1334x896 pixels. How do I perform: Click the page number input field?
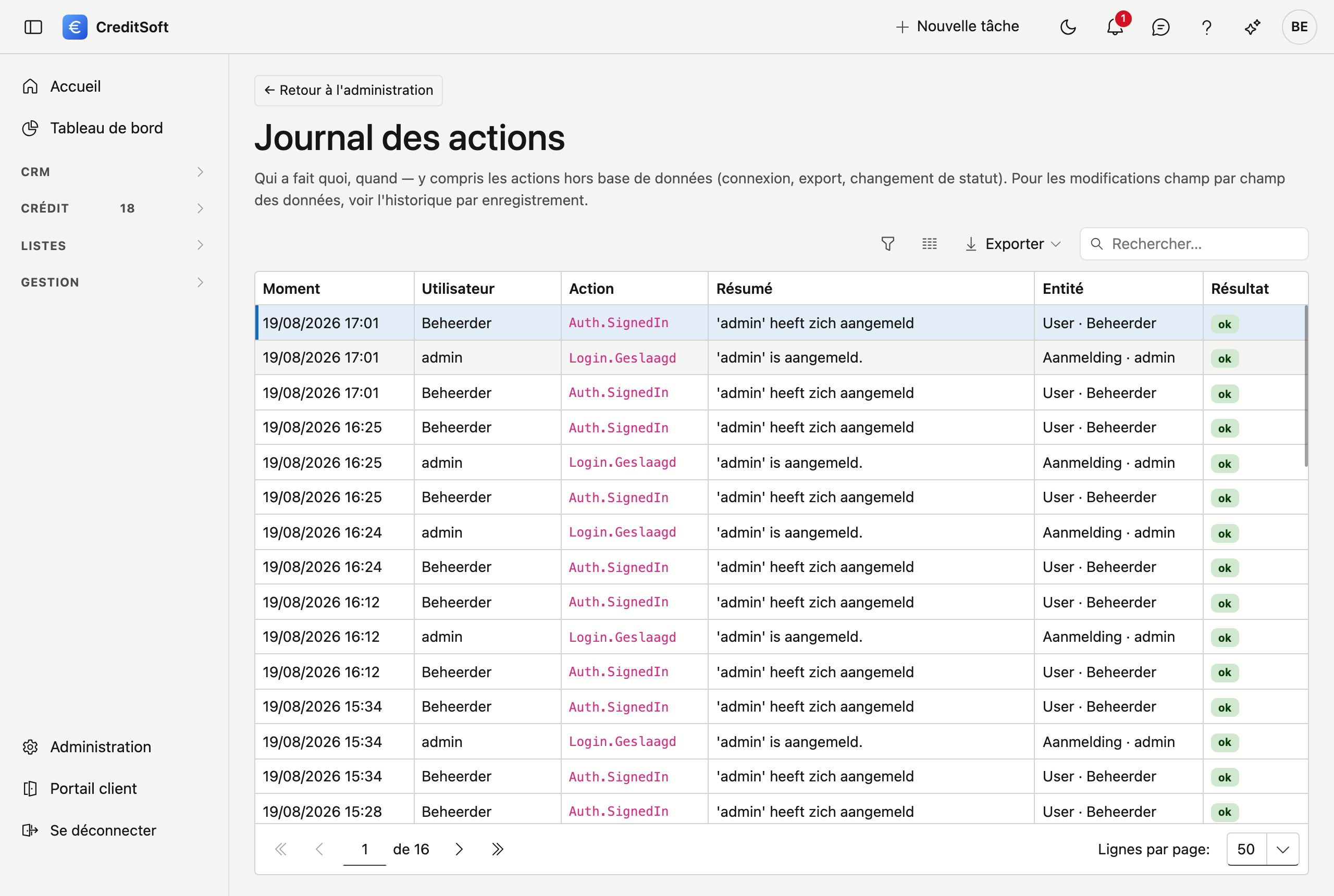click(365, 849)
